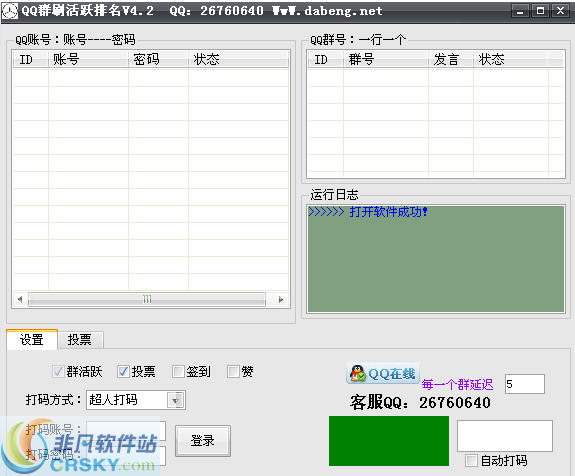
Task: Maximize the window
Action: coord(540,11)
